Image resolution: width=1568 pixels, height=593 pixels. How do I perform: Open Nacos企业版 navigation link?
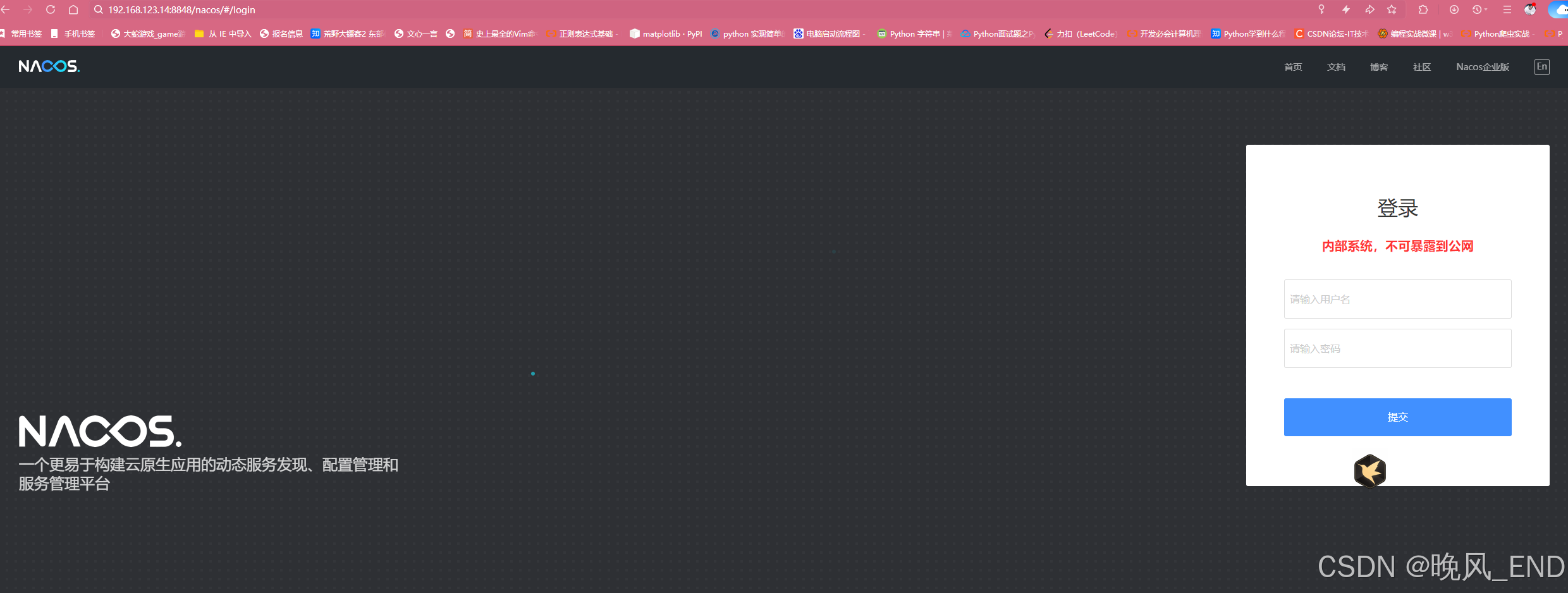[1483, 67]
